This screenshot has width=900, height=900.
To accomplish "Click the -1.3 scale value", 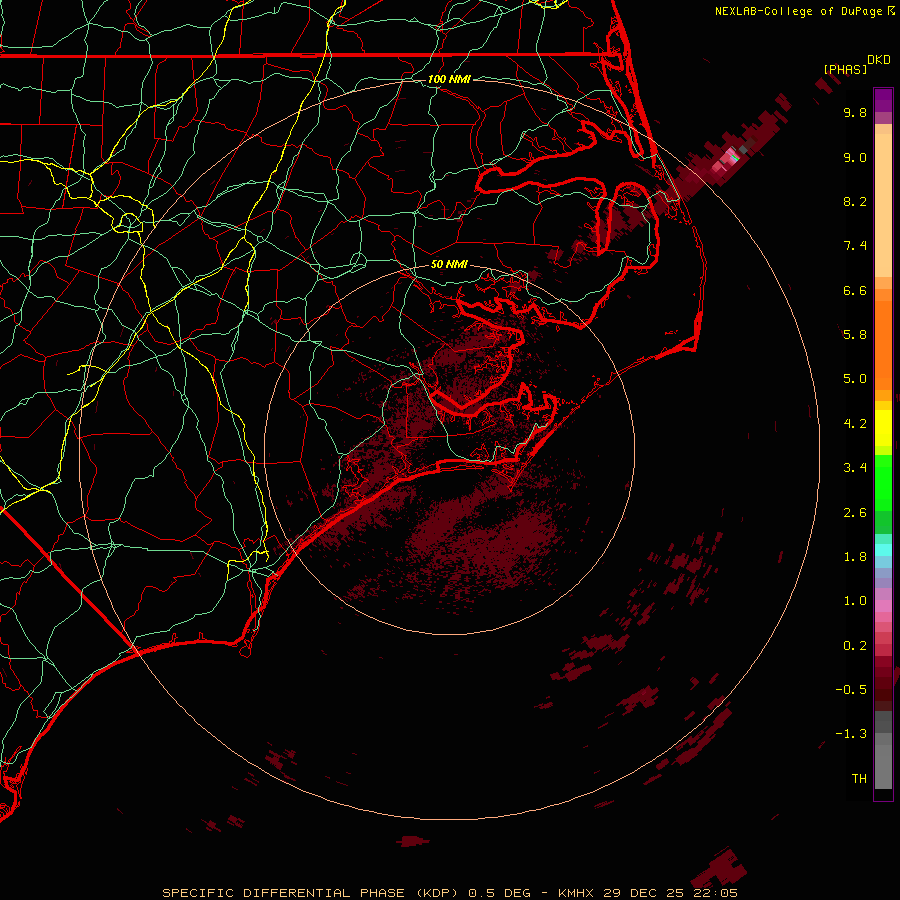I will [851, 734].
